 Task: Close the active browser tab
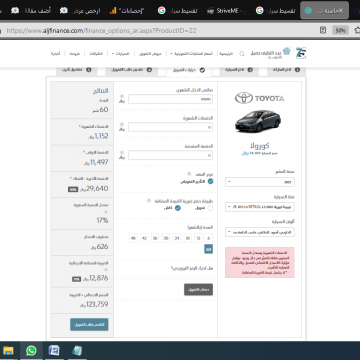(341, 10)
